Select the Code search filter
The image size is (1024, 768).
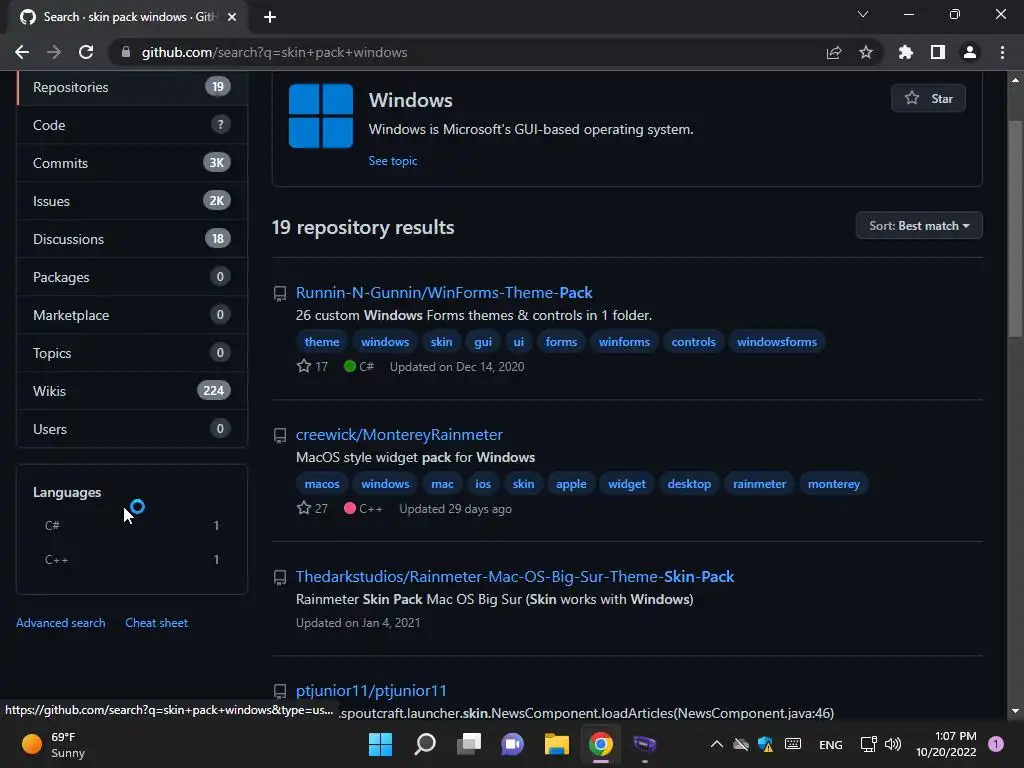click(x=132, y=125)
